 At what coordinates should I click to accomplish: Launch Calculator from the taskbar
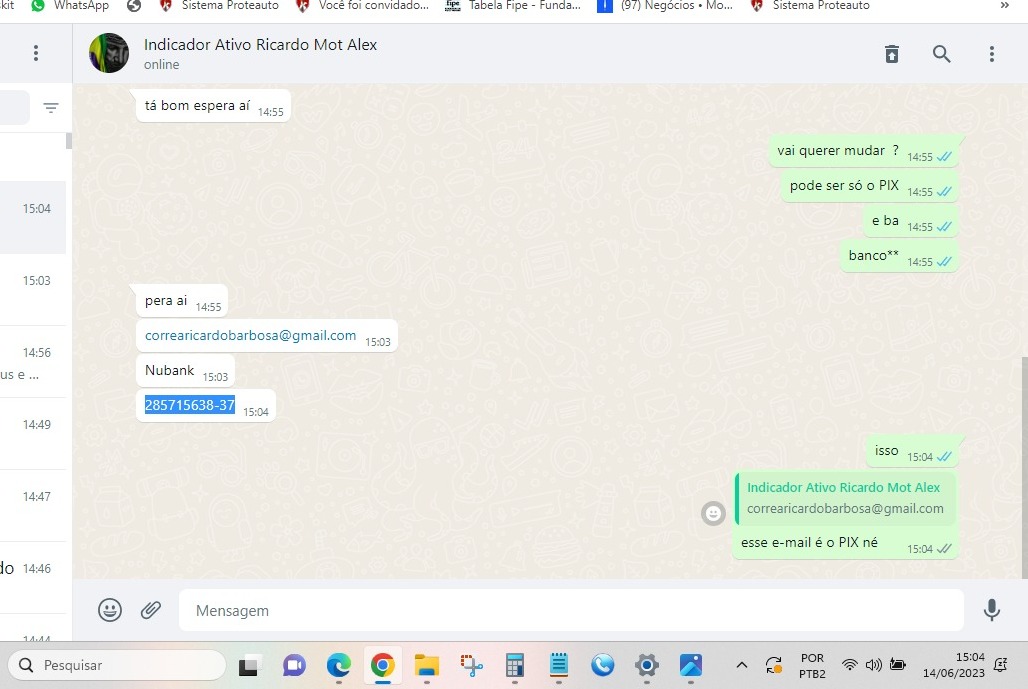pos(515,665)
